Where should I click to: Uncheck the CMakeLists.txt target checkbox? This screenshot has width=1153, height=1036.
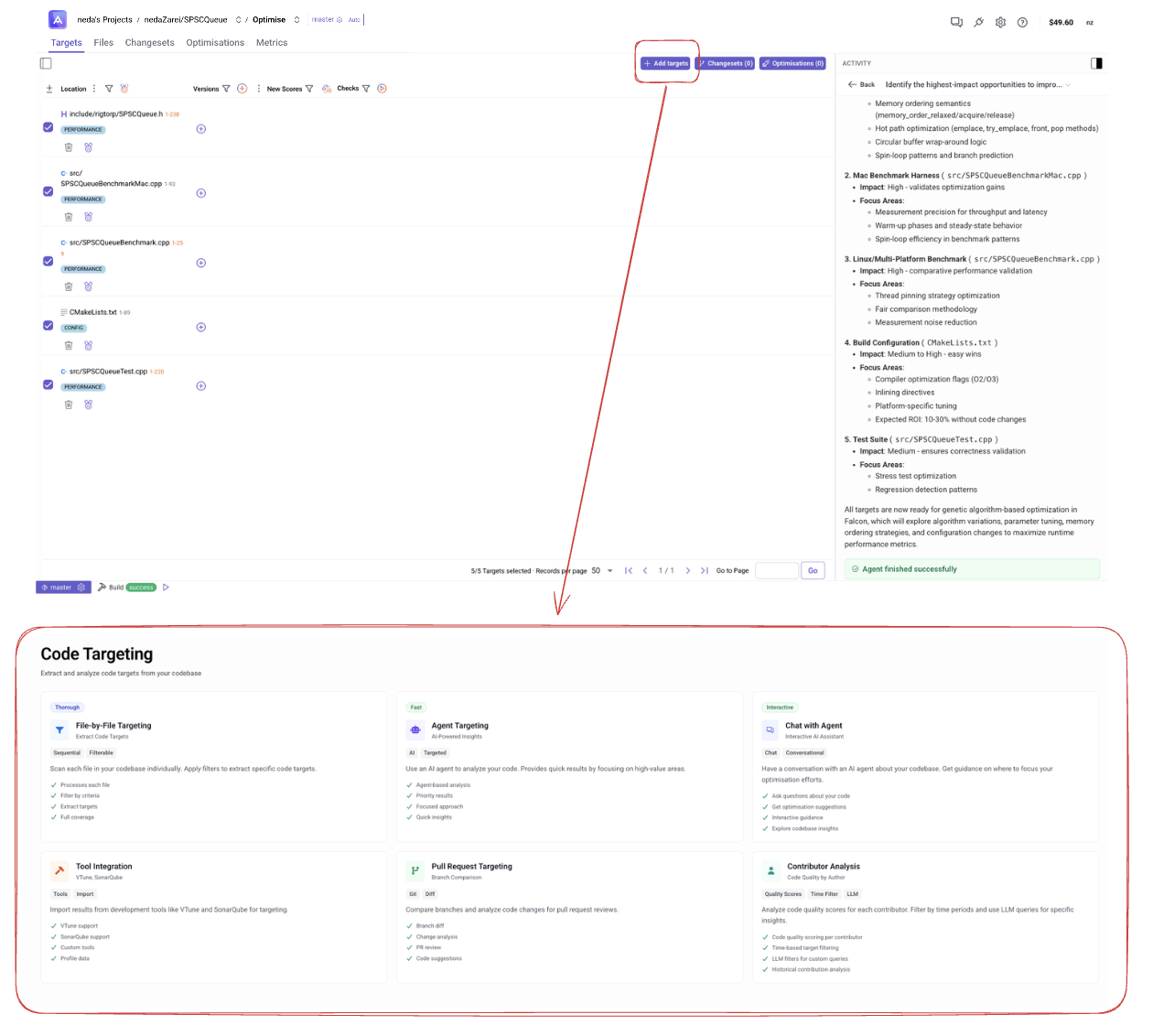click(48, 324)
